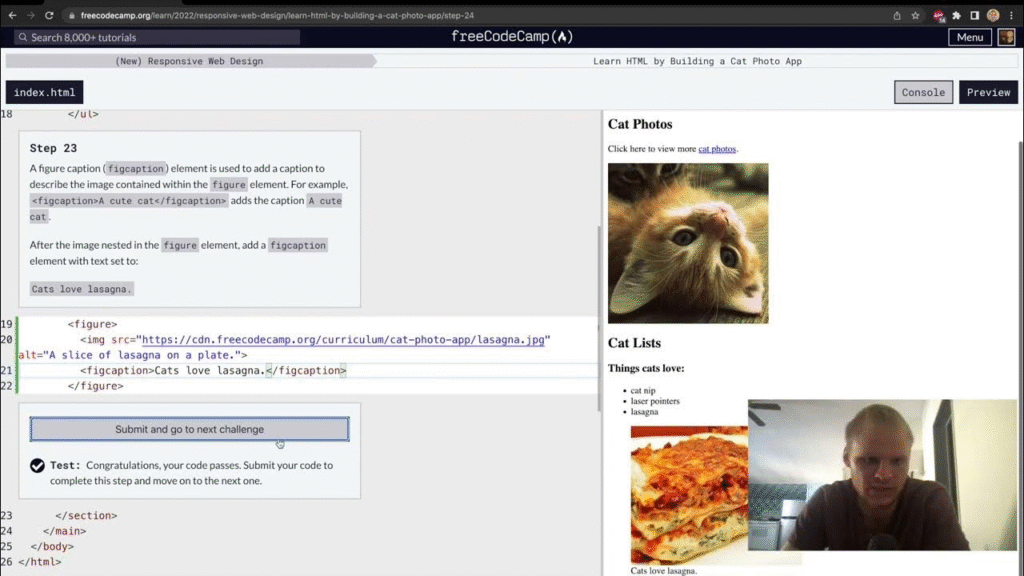Open the freeCodeCamp Menu dropdown

click(x=969, y=37)
